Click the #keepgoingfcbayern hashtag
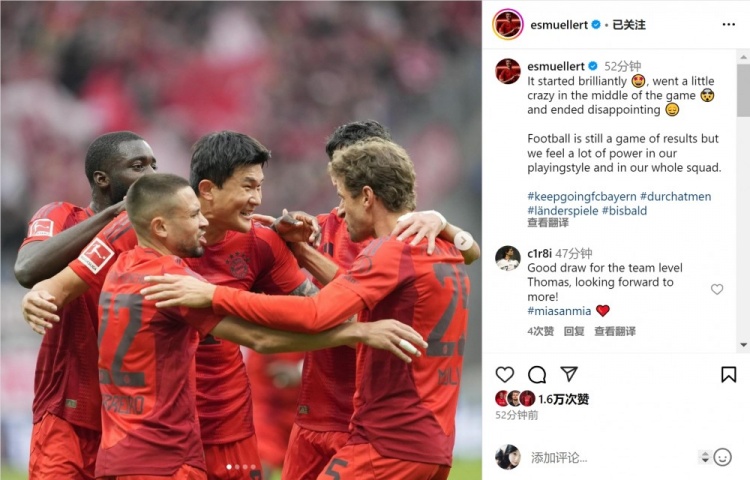This screenshot has width=750, height=480. click(582, 196)
